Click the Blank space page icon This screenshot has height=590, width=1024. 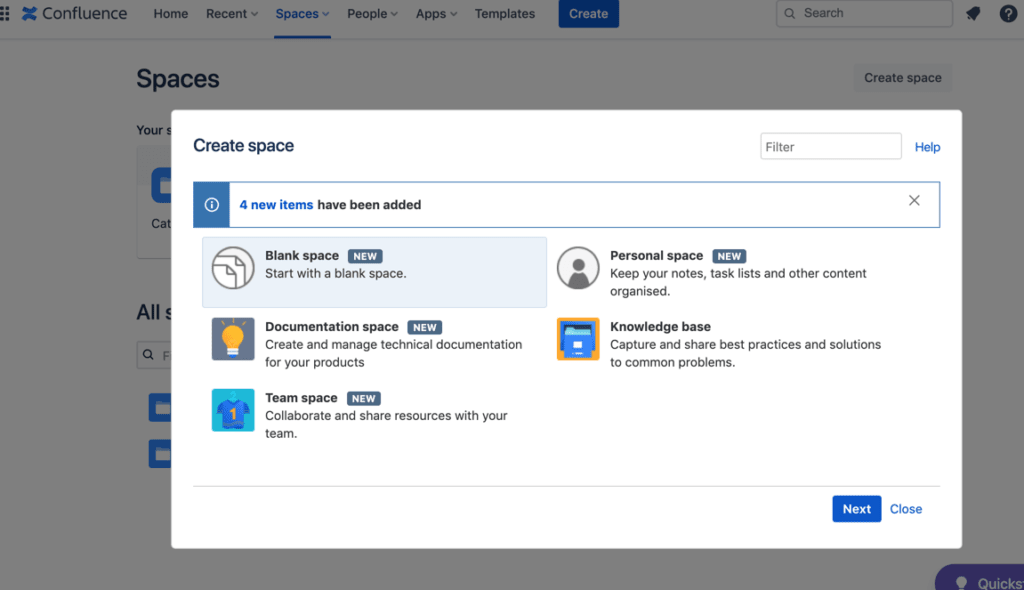click(233, 268)
